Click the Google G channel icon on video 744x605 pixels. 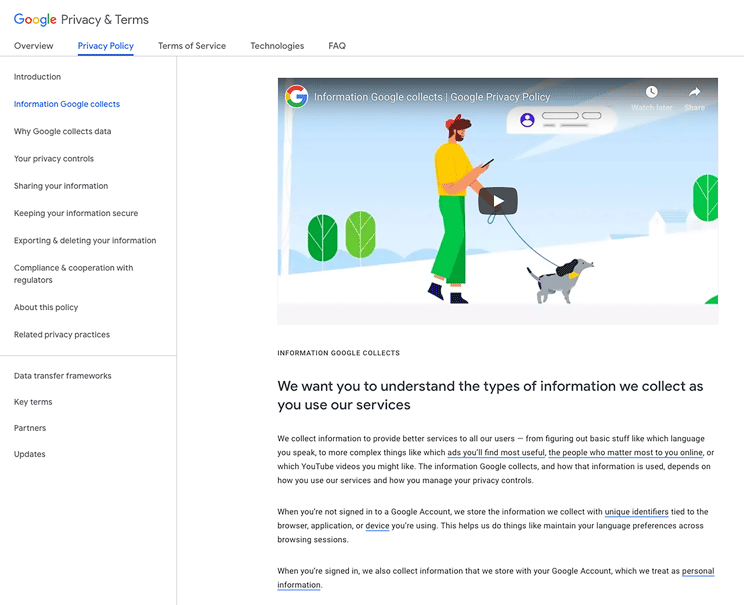click(x=297, y=97)
